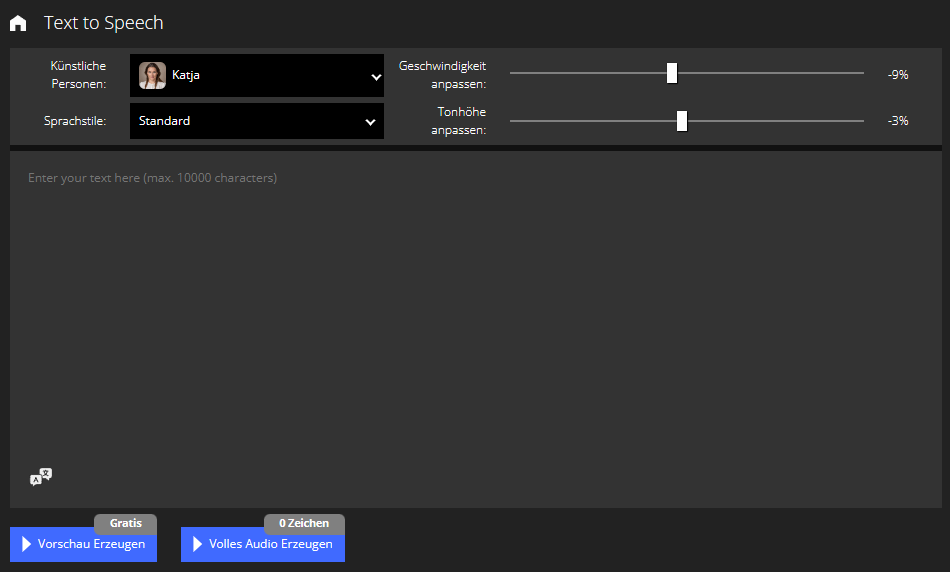Focus the text entry area
950x572 pixels.
click(470, 320)
